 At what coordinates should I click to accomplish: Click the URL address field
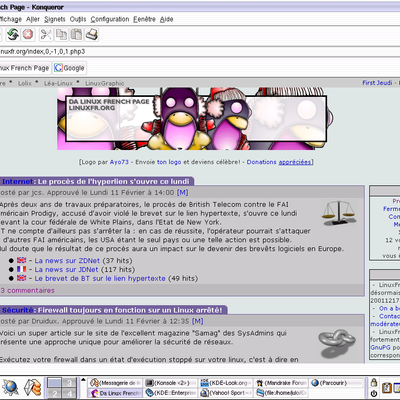point(200,52)
